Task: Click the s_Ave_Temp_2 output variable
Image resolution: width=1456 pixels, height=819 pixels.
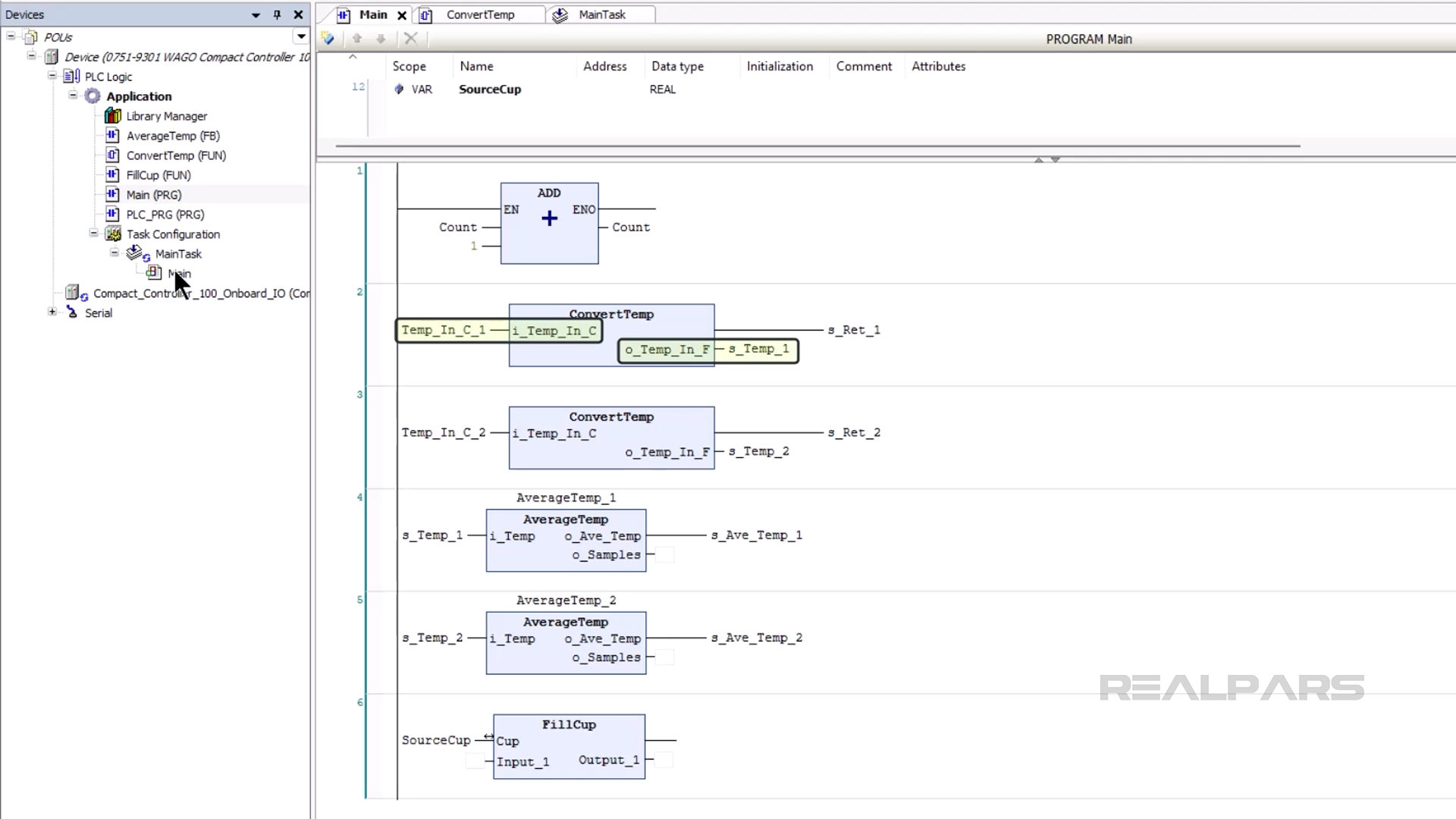Action: point(757,638)
